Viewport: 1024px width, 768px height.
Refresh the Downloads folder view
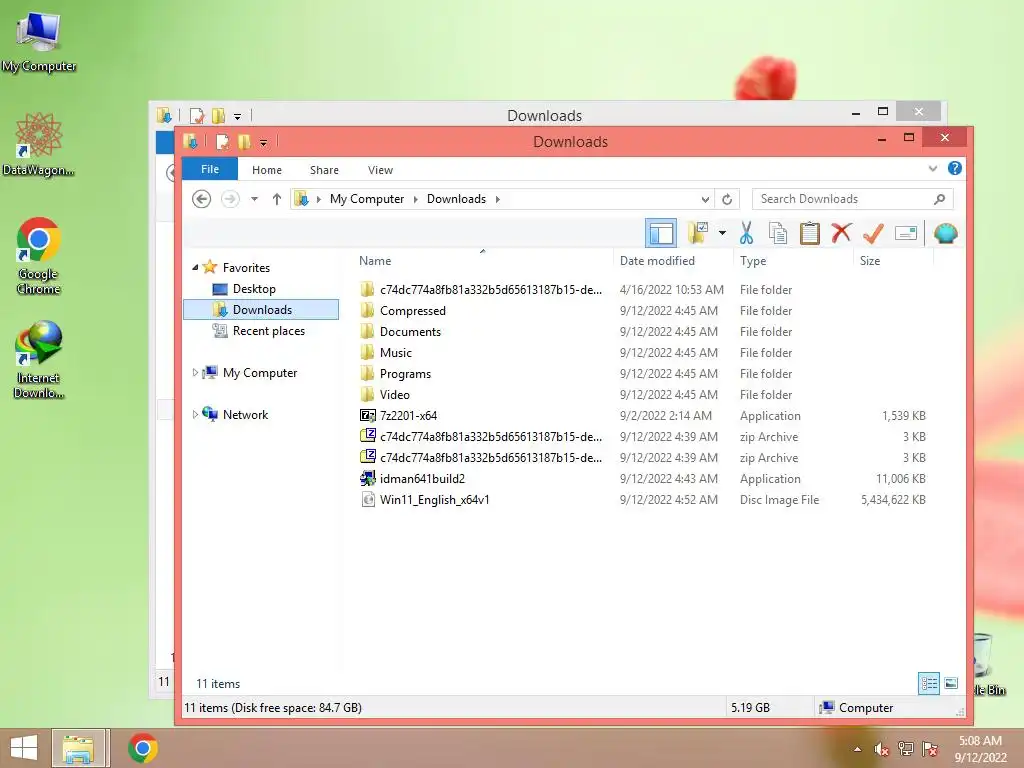(x=727, y=199)
